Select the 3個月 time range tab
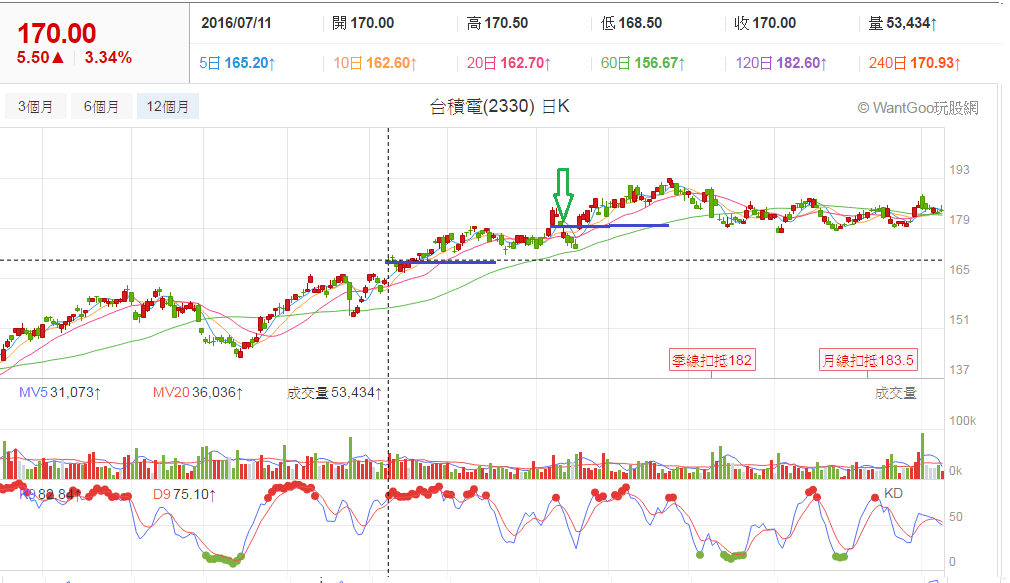 point(35,106)
